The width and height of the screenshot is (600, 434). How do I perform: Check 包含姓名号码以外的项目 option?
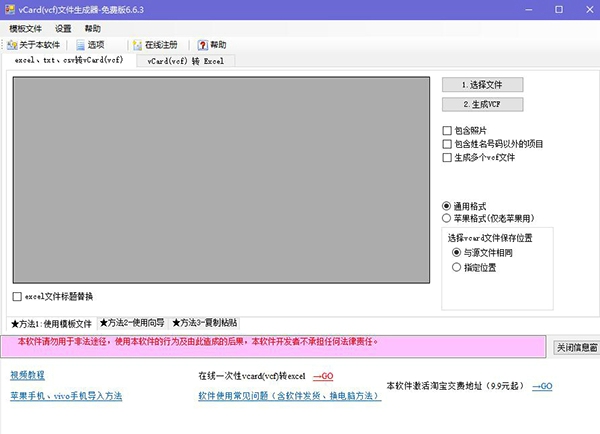pyautogui.click(x=448, y=144)
